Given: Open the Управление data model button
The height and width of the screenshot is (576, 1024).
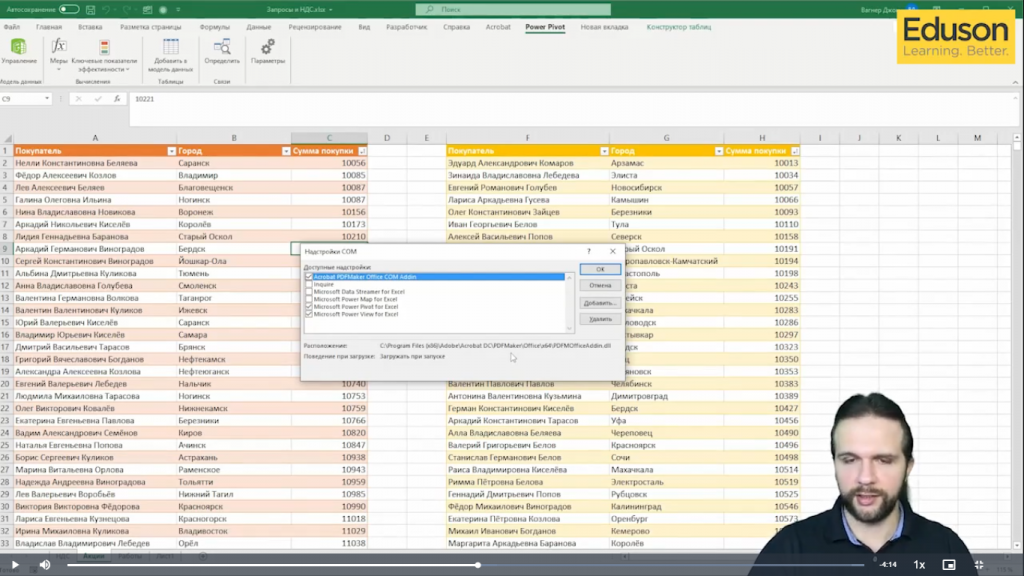Looking at the screenshot, I should [19, 51].
